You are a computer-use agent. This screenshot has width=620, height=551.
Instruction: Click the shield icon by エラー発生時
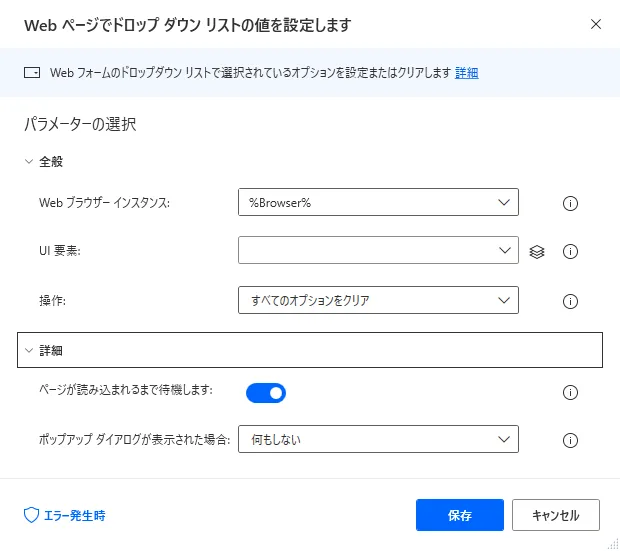tap(30, 515)
